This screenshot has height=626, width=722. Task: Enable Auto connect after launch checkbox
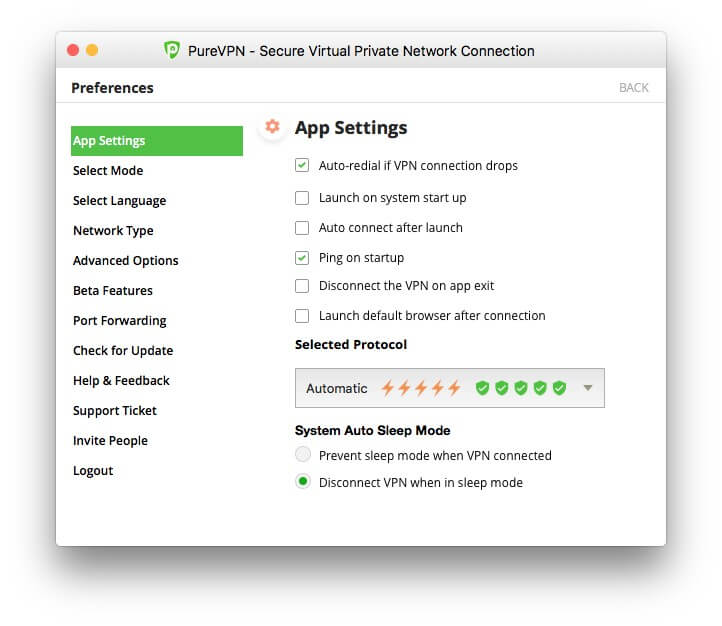(x=302, y=228)
